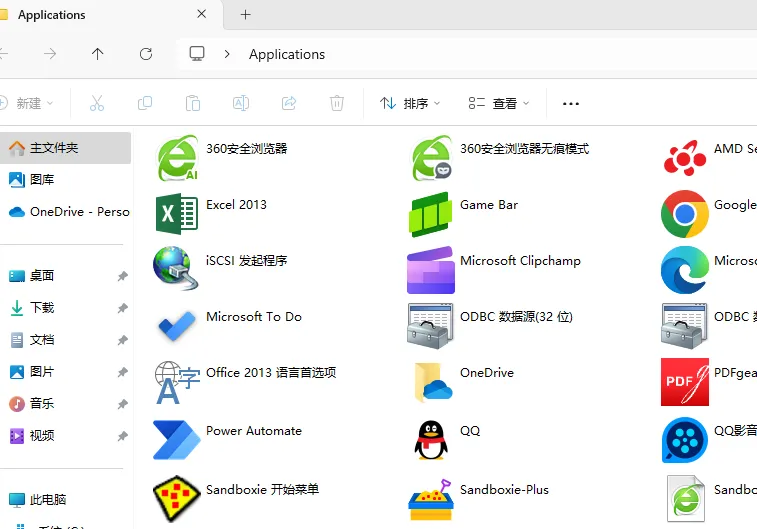
Task: Select the PDFgear red PDF icon
Action: click(x=685, y=382)
